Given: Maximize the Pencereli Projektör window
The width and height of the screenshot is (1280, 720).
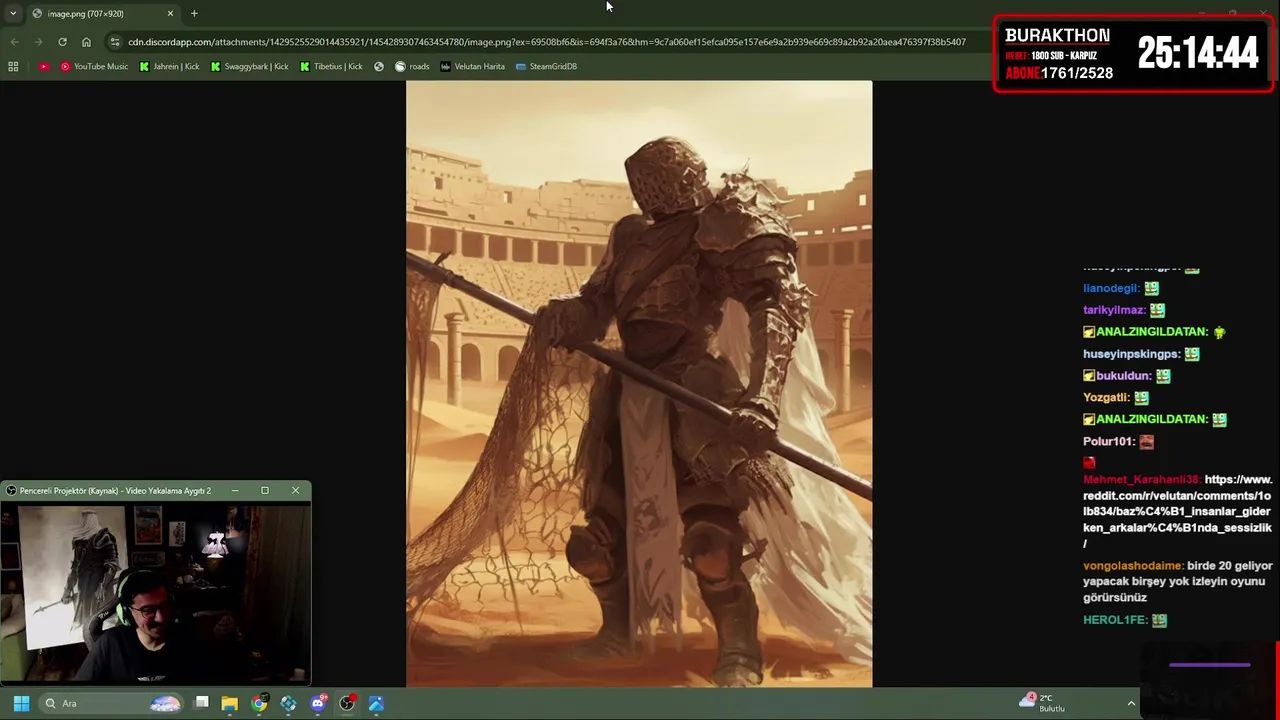Looking at the screenshot, I should coord(265,490).
